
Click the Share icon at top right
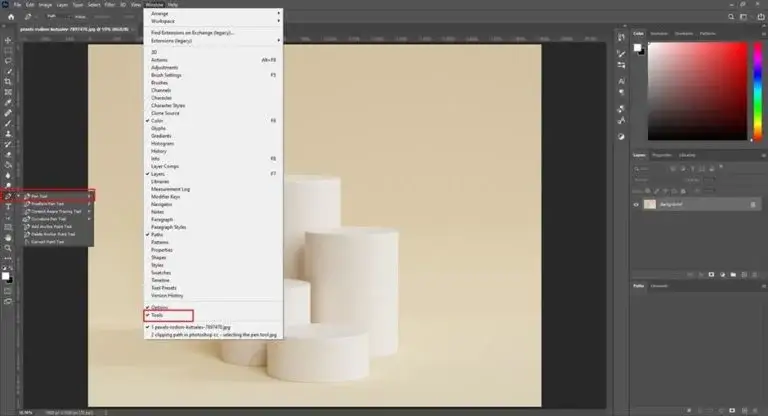click(x=761, y=17)
